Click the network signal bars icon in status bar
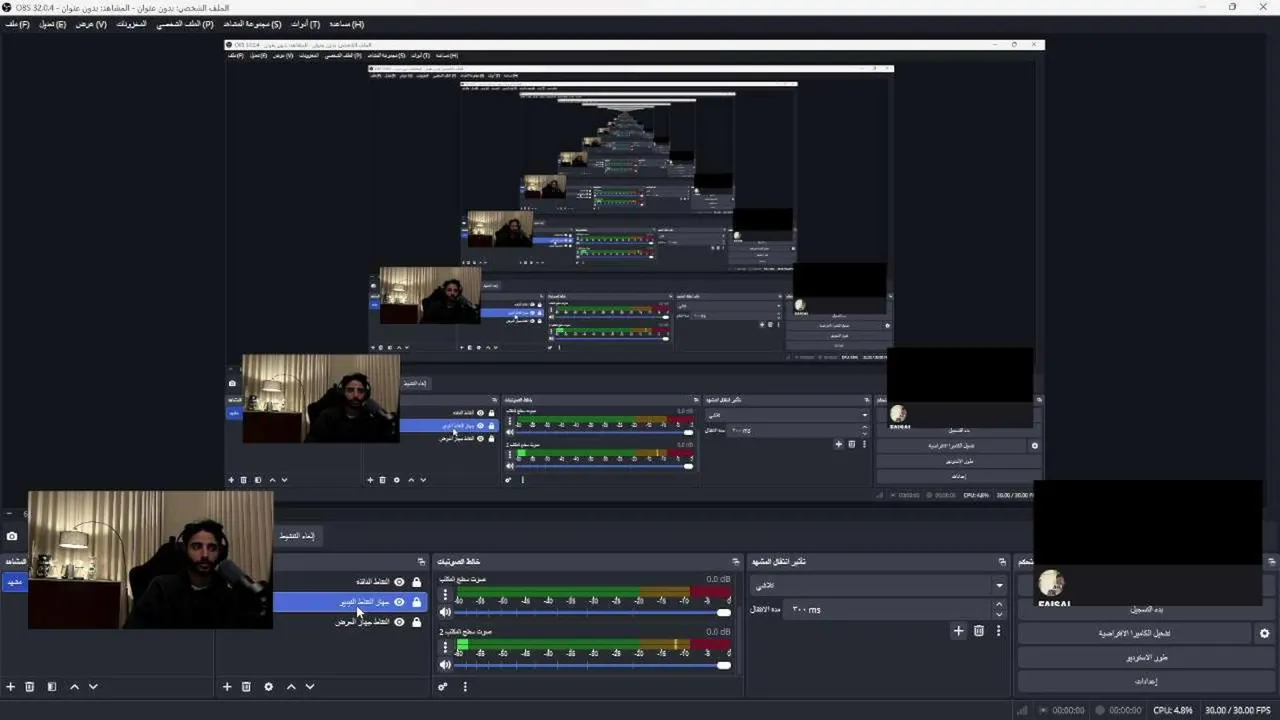1280x720 pixels. pyautogui.click(x=1021, y=710)
